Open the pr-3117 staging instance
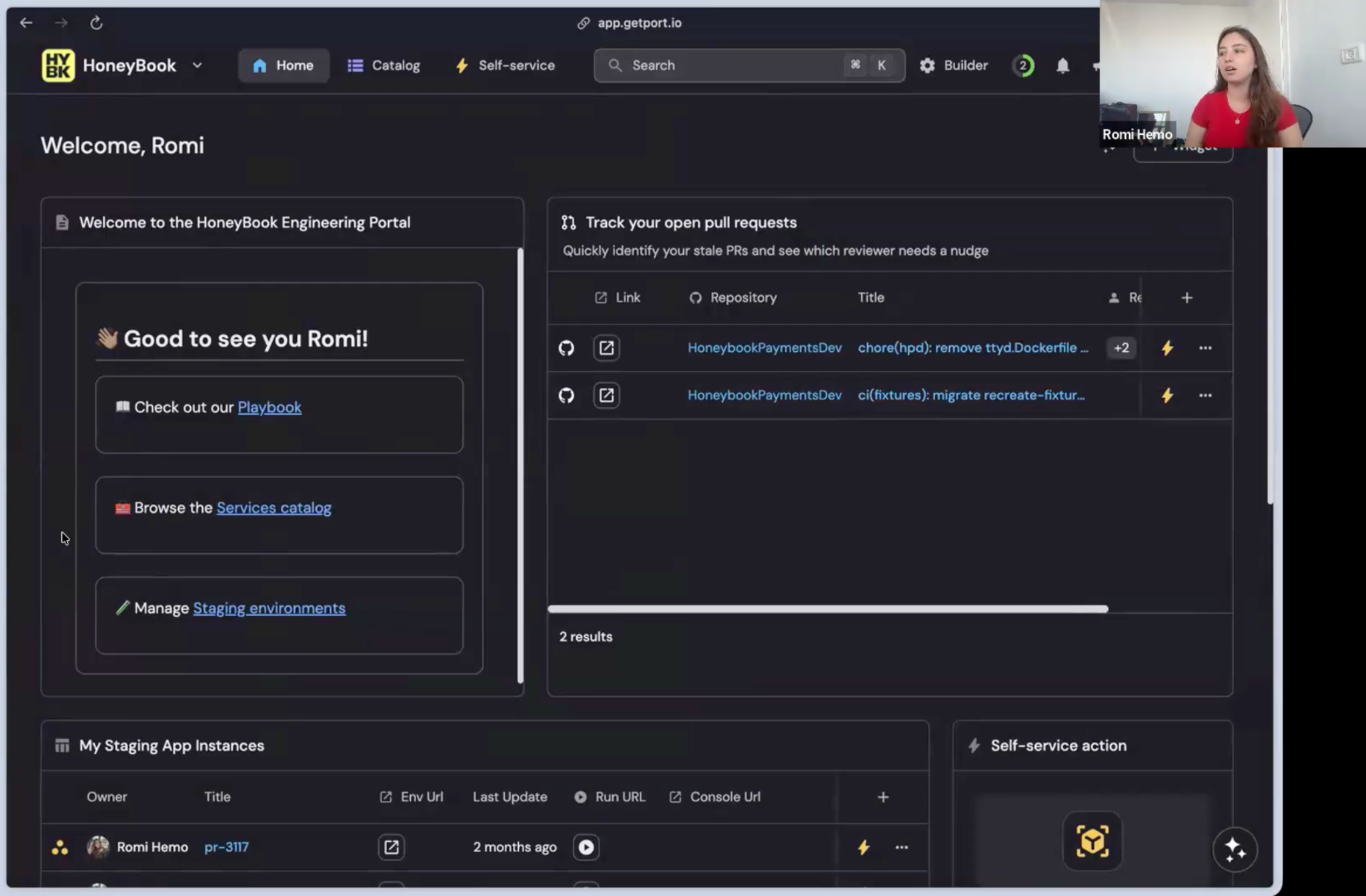The image size is (1366, 896). tap(226, 847)
